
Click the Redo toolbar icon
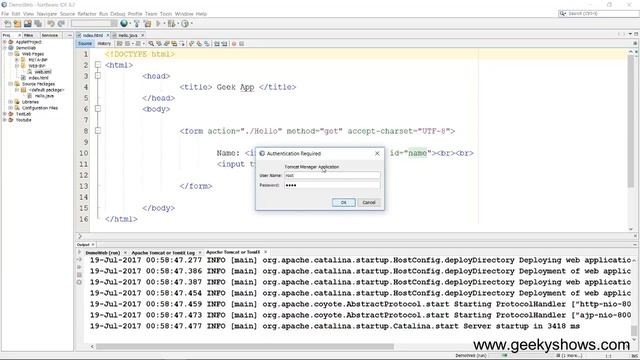pos(61,24)
